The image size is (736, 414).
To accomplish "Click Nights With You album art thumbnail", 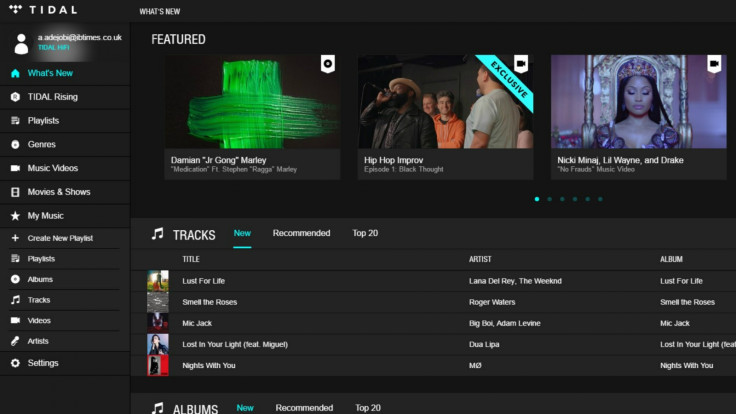I will (158, 365).
